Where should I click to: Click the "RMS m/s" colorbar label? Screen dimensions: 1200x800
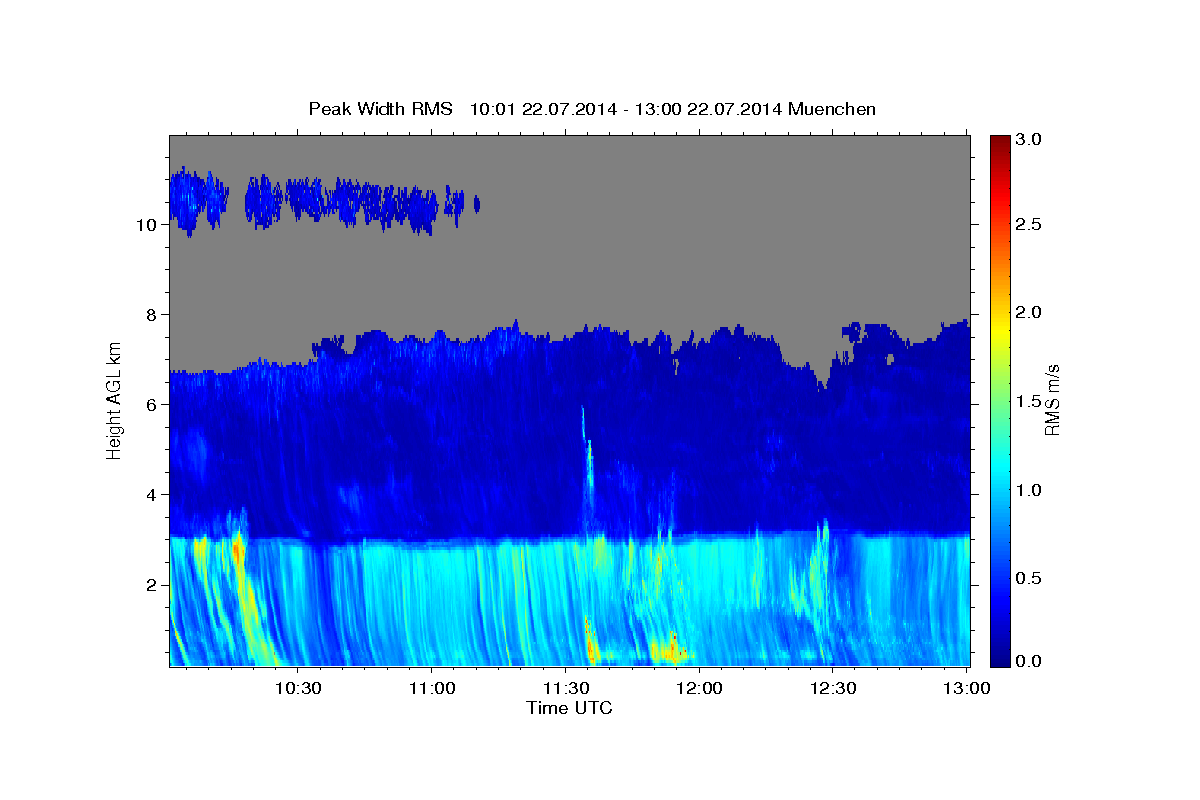tap(1051, 400)
